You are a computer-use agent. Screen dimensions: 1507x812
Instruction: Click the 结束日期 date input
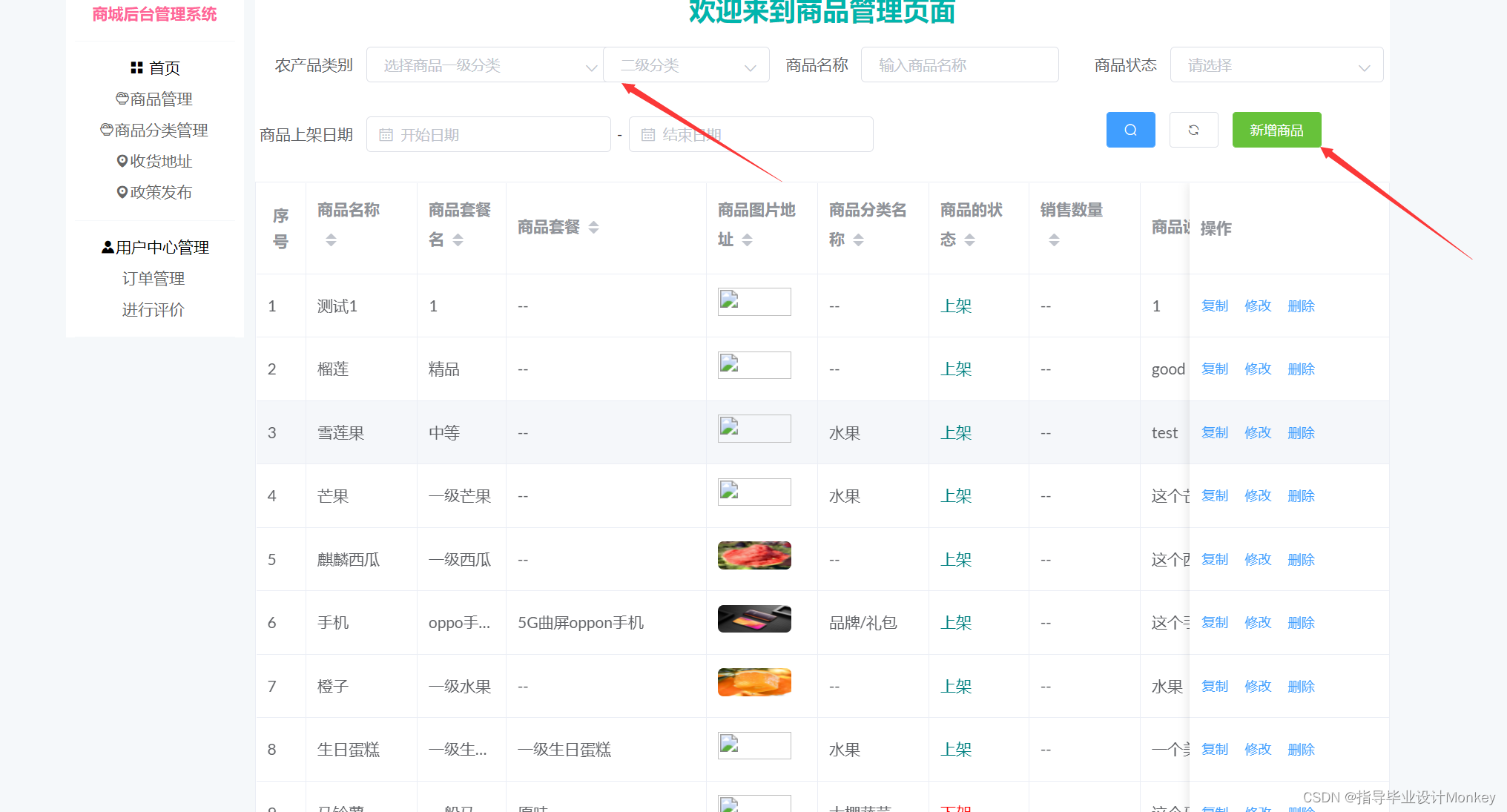click(x=751, y=134)
